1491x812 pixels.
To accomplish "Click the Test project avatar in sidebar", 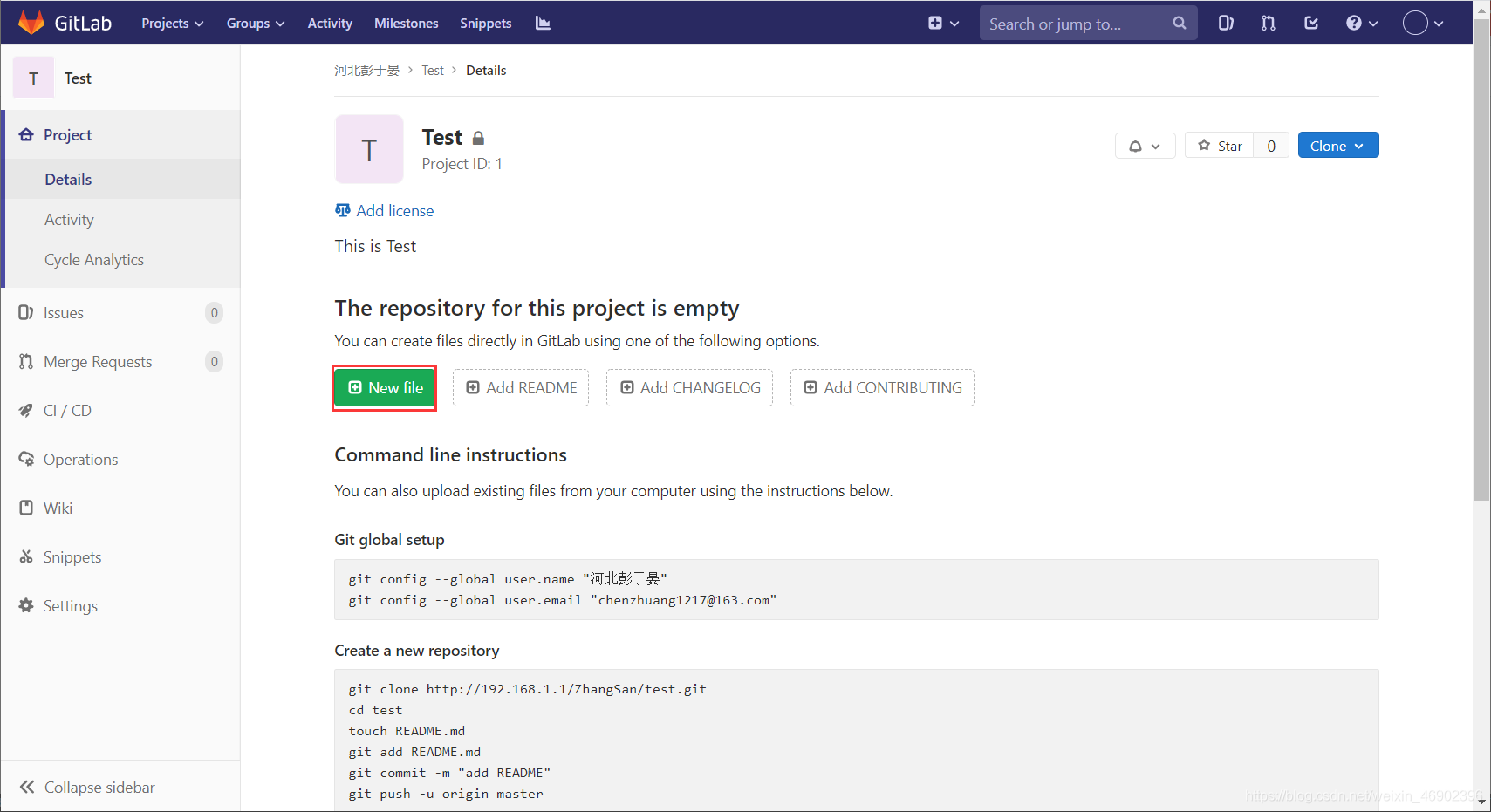I will click(x=33, y=78).
